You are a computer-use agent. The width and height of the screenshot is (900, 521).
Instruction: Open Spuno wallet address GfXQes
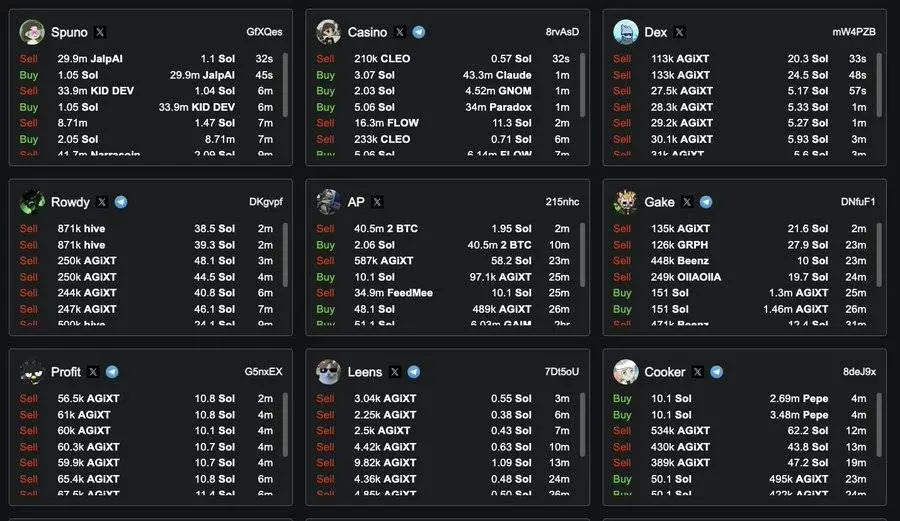[264, 32]
